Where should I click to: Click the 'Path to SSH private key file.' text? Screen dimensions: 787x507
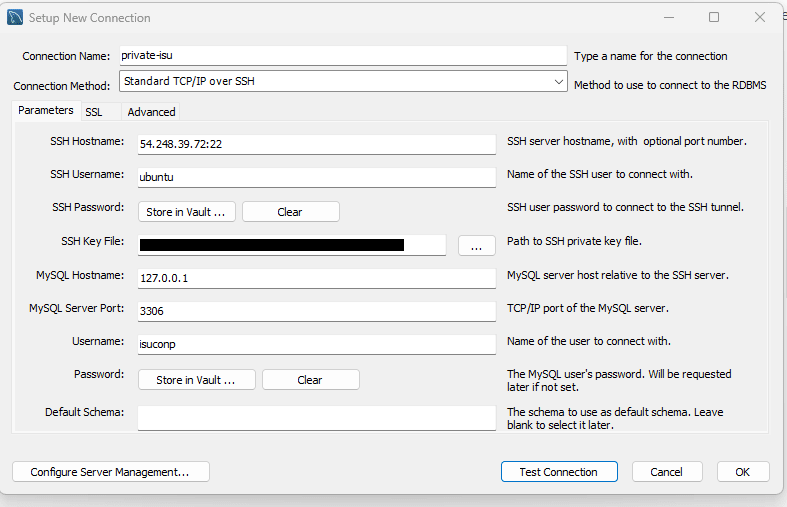click(574, 241)
